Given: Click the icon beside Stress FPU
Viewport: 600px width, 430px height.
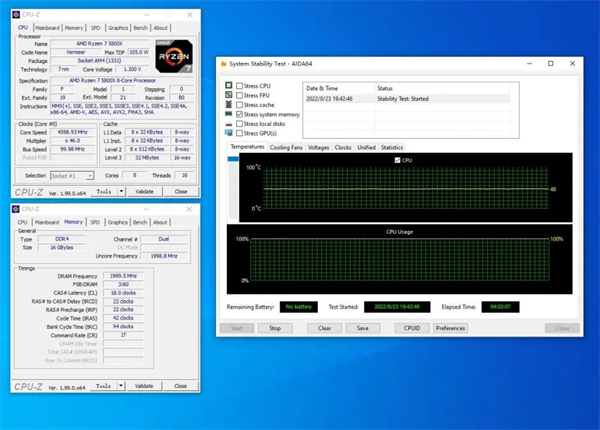Looking at the screenshot, I should [228, 96].
